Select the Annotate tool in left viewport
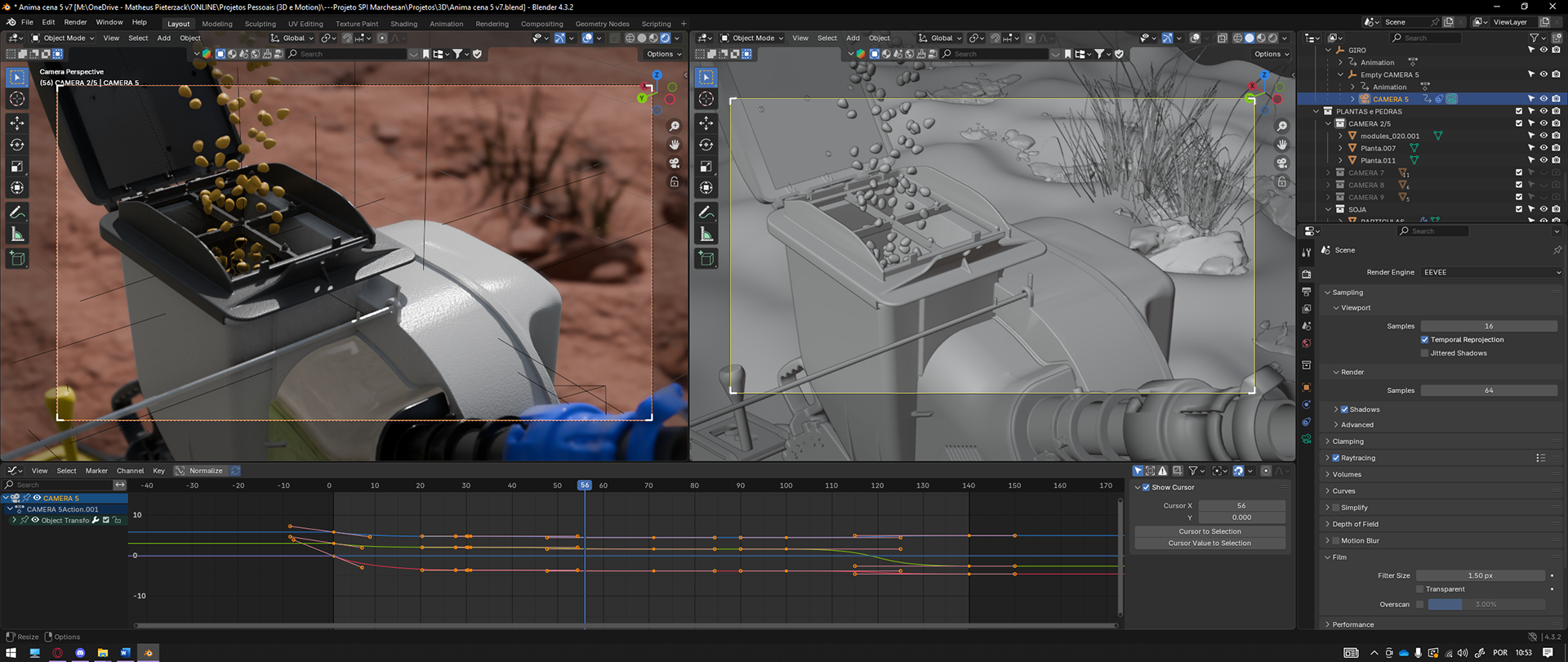The image size is (1568, 662). click(x=17, y=212)
